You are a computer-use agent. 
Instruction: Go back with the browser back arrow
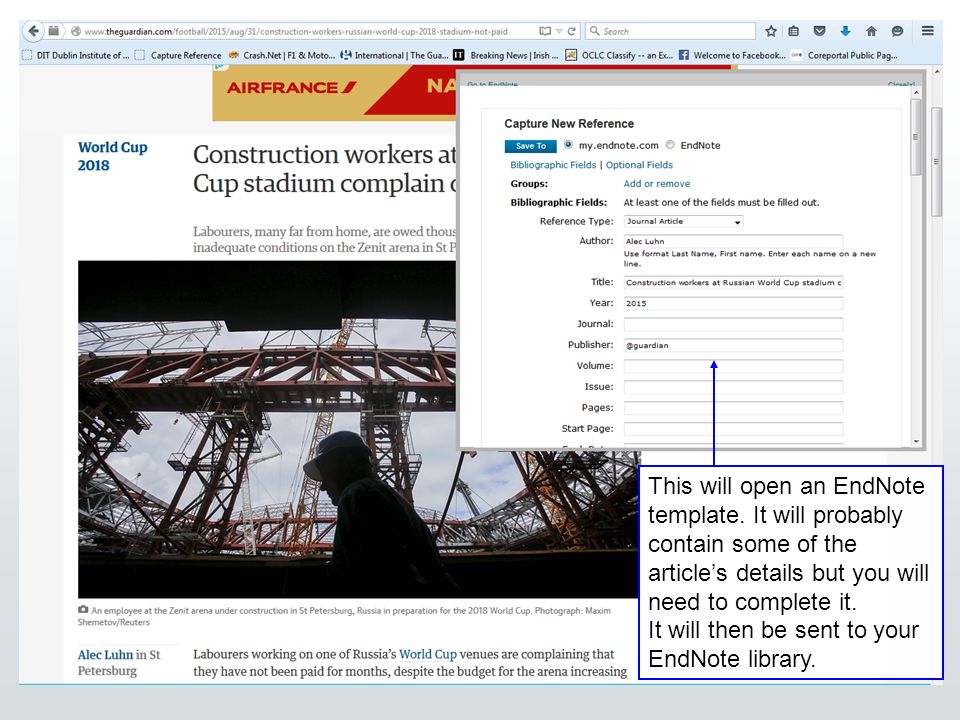[x=33, y=31]
